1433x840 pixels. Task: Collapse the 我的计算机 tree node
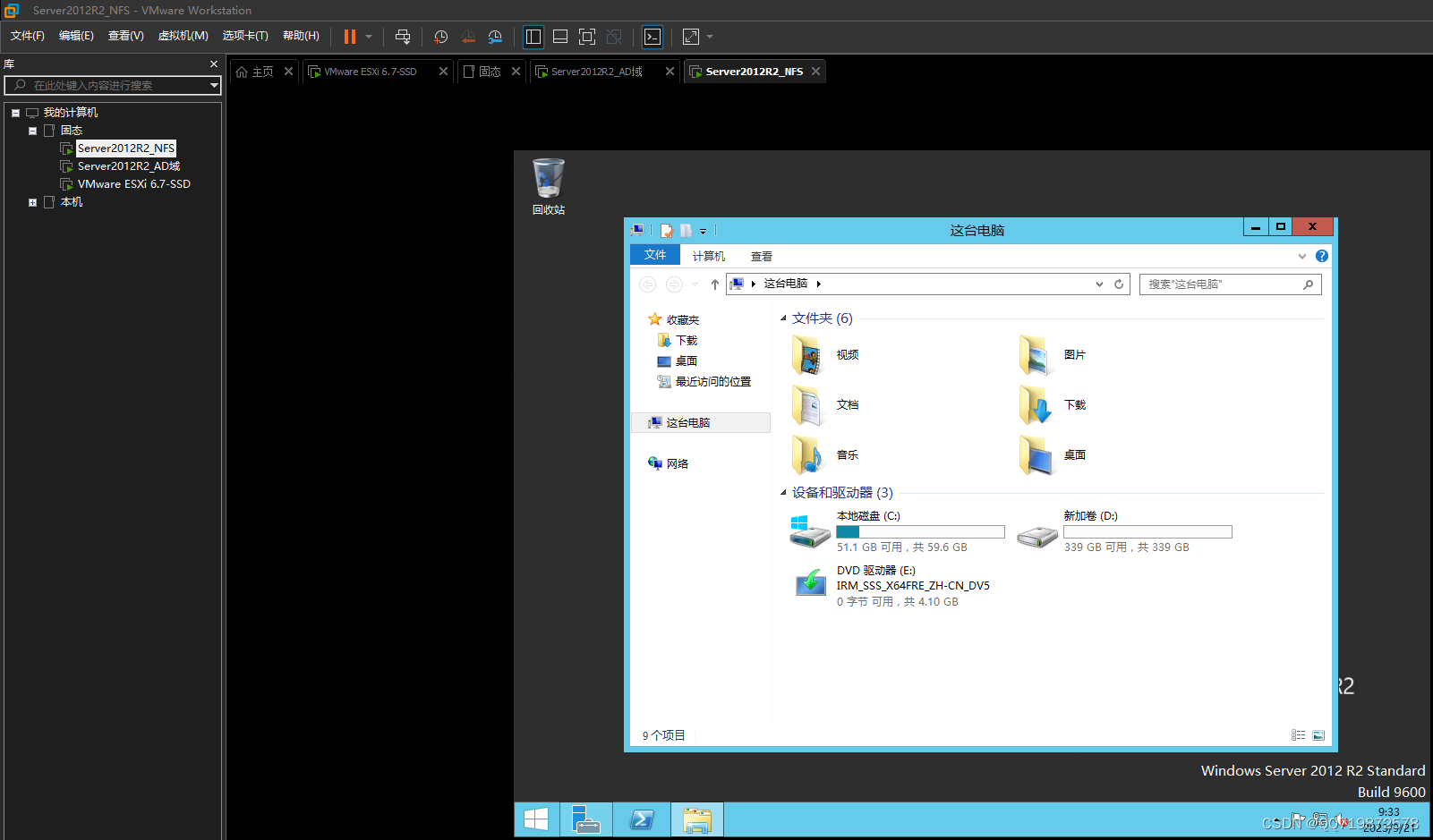point(16,113)
